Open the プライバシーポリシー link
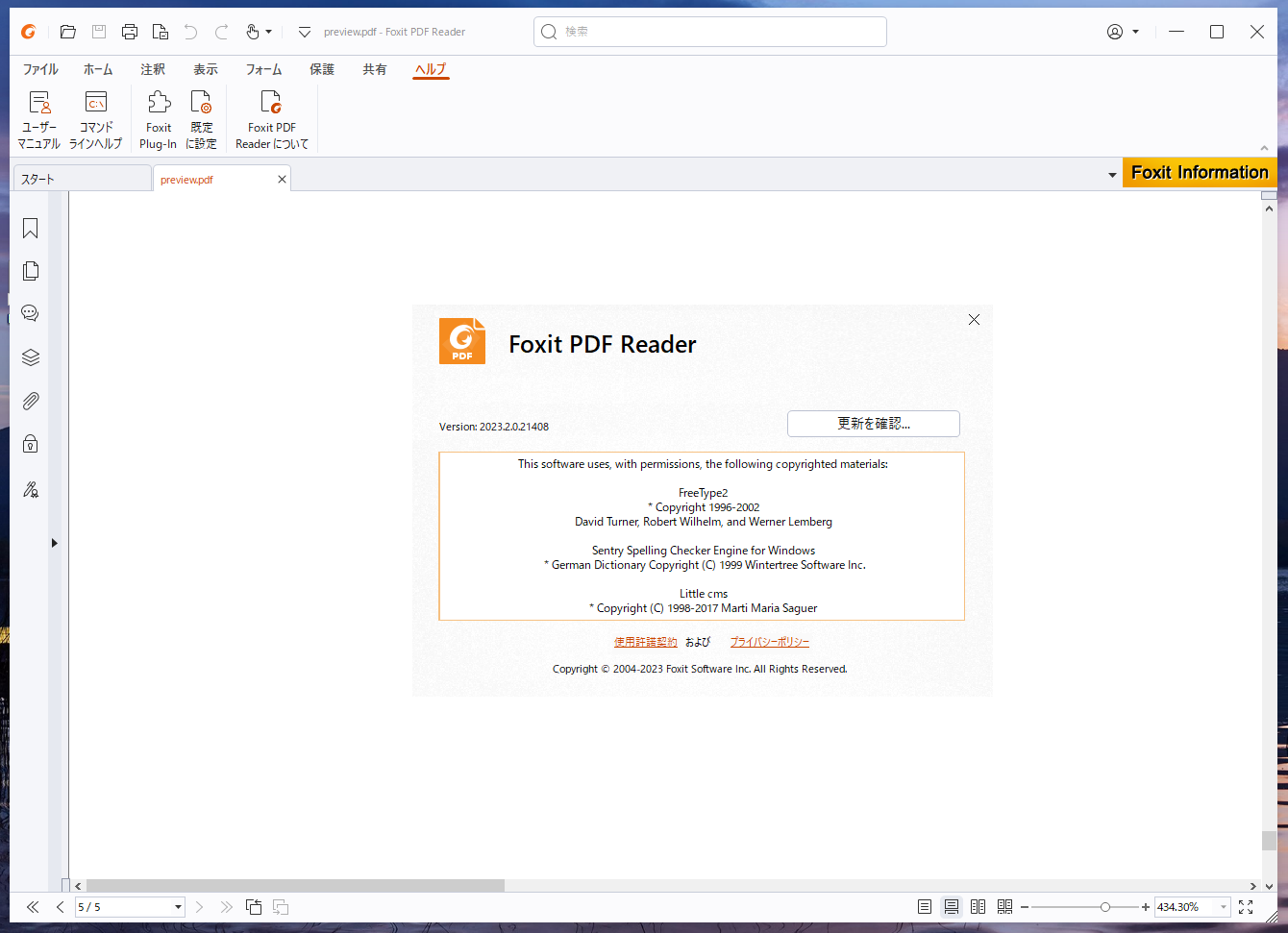This screenshot has width=1288, height=933. pos(769,641)
